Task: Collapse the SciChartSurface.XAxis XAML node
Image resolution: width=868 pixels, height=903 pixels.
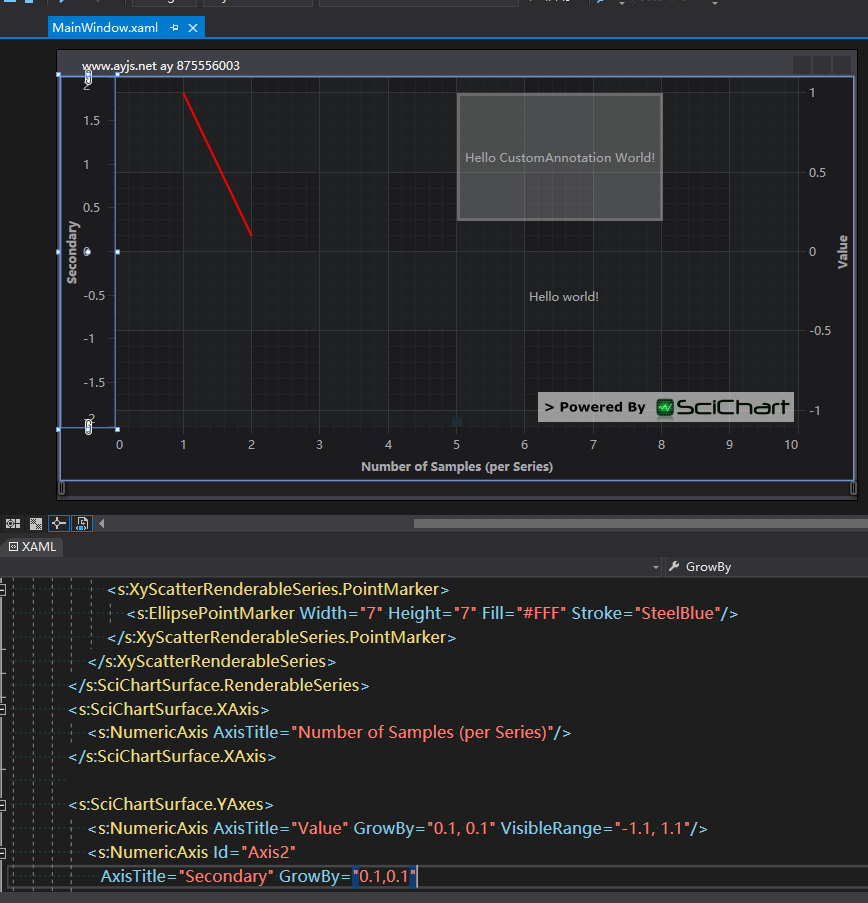Action: 4,709
